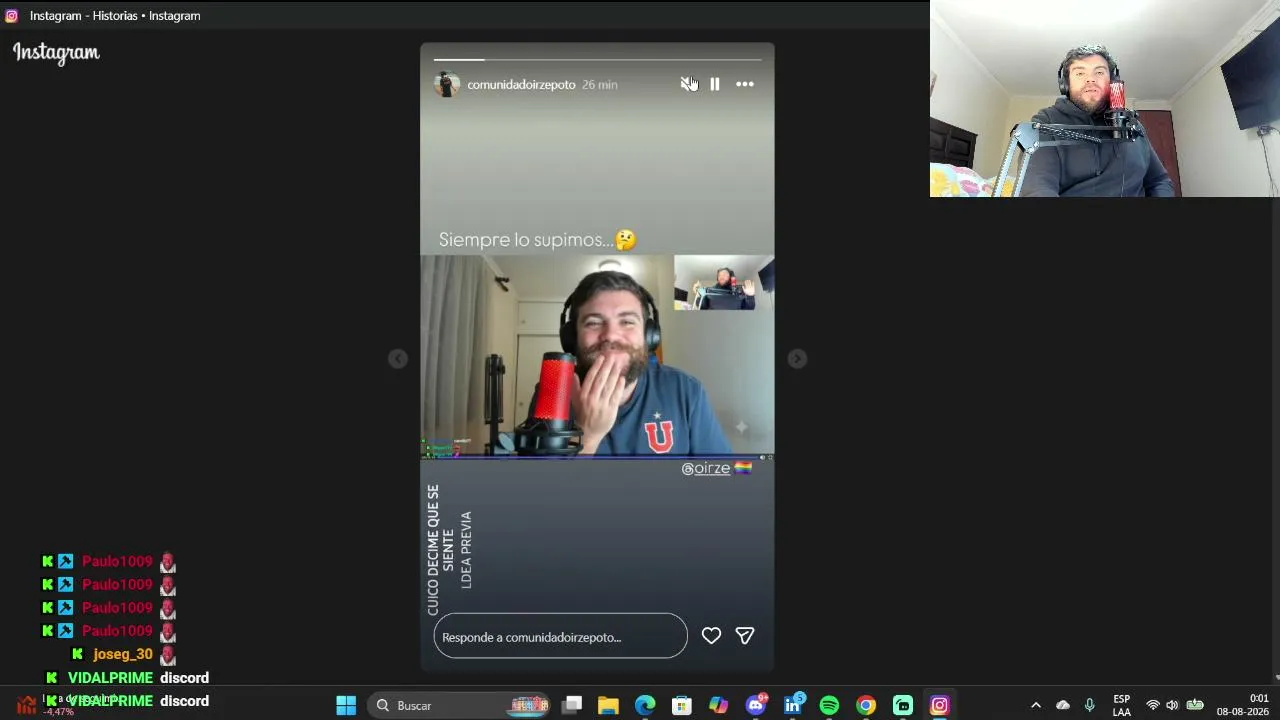Focus the reply to comunidadoirzepoto field

(x=560, y=637)
